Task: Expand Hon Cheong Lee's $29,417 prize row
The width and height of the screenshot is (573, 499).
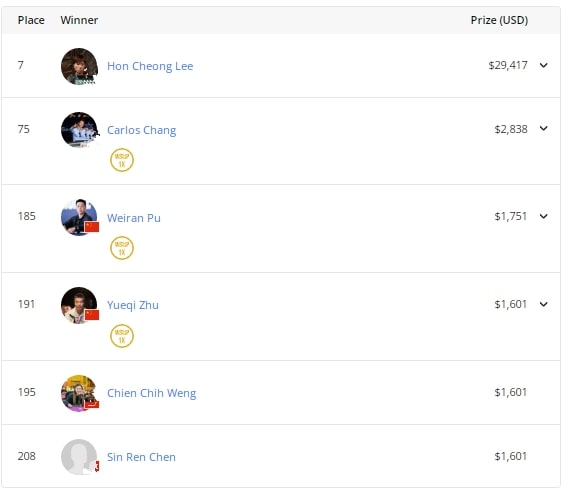Action: coord(544,65)
